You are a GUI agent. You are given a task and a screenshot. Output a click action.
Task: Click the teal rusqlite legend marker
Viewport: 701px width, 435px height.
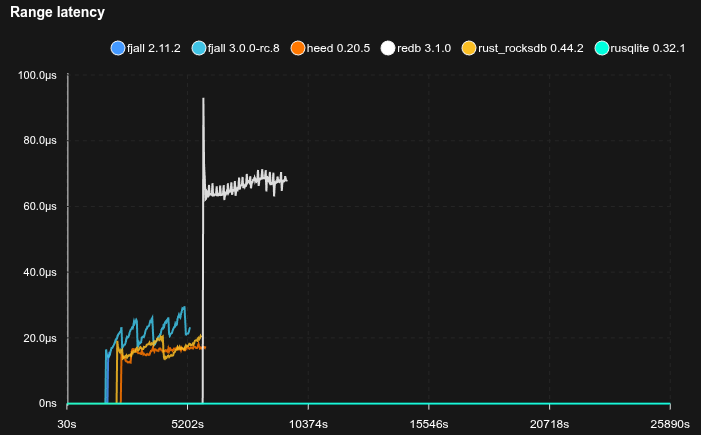[601, 48]
